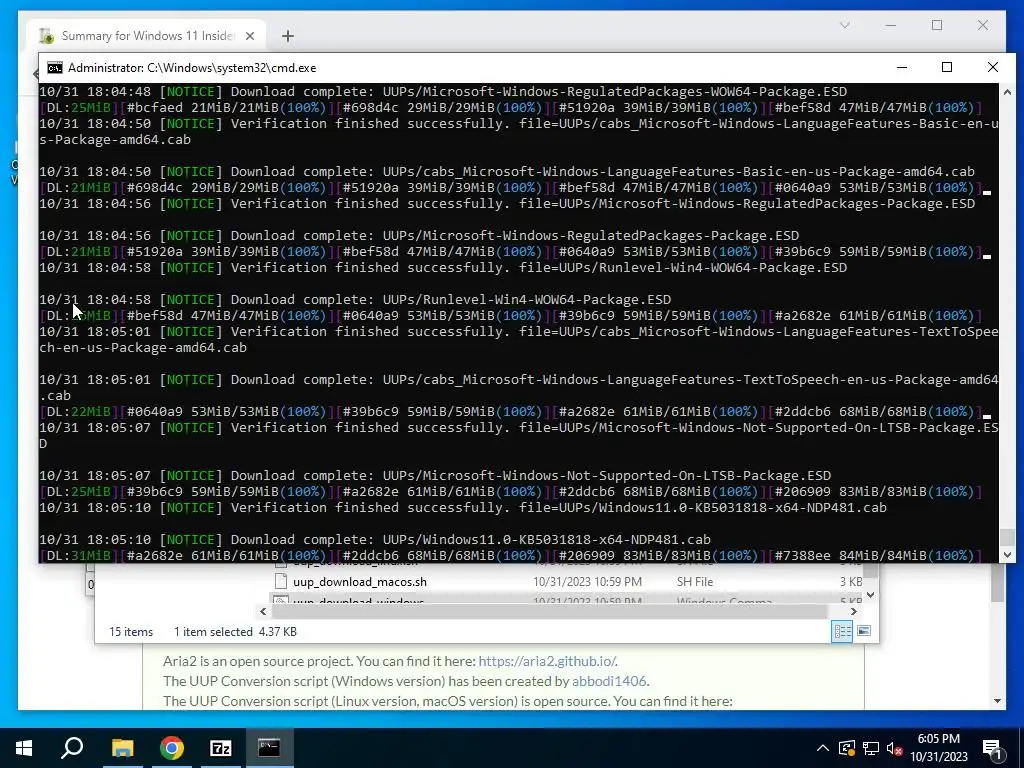Minimize the Administrator cmd.exe window
The width and height of the screenshot is (1024, 768).
click(x=902, y=67)
